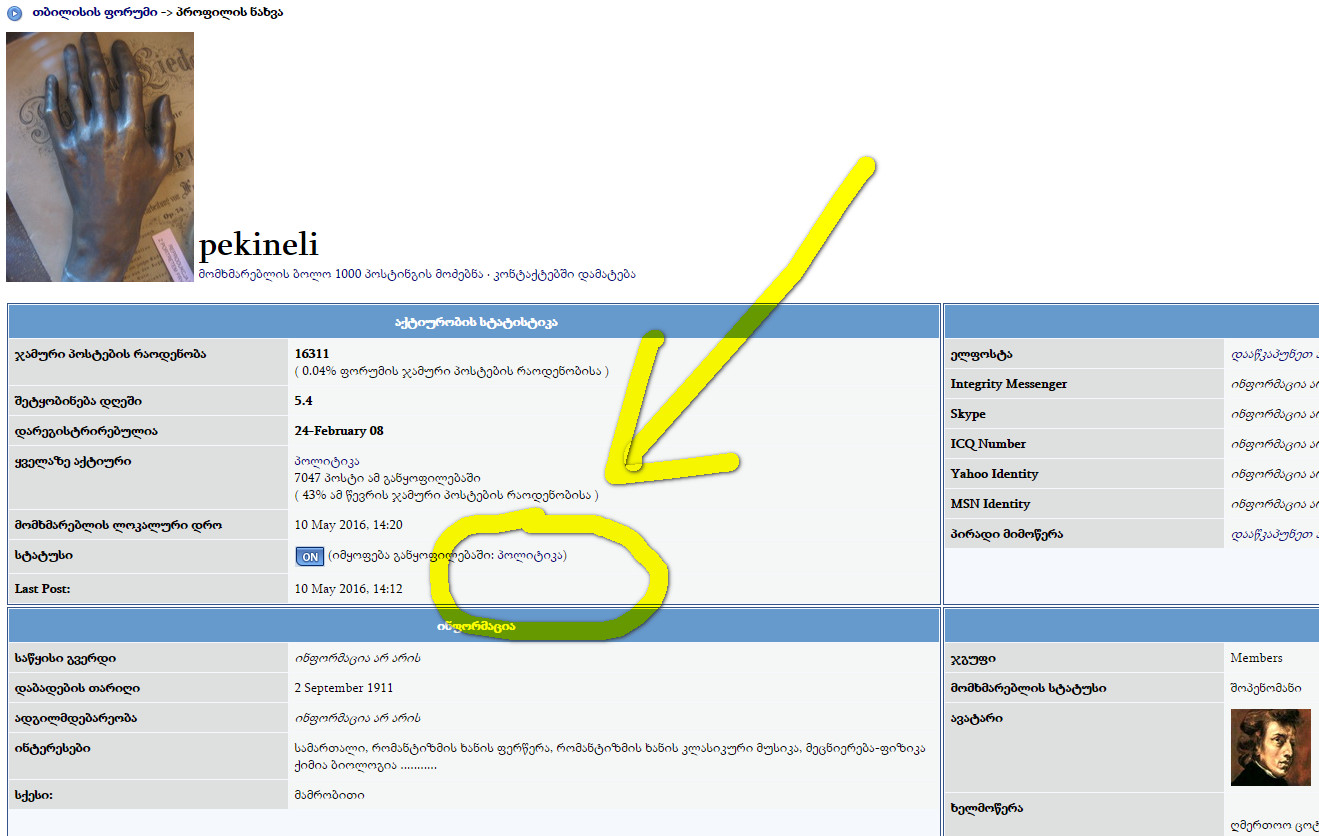Click the blue ON status badge
1319x836 pixels.
pyautogui.click(x=310, y=556)
